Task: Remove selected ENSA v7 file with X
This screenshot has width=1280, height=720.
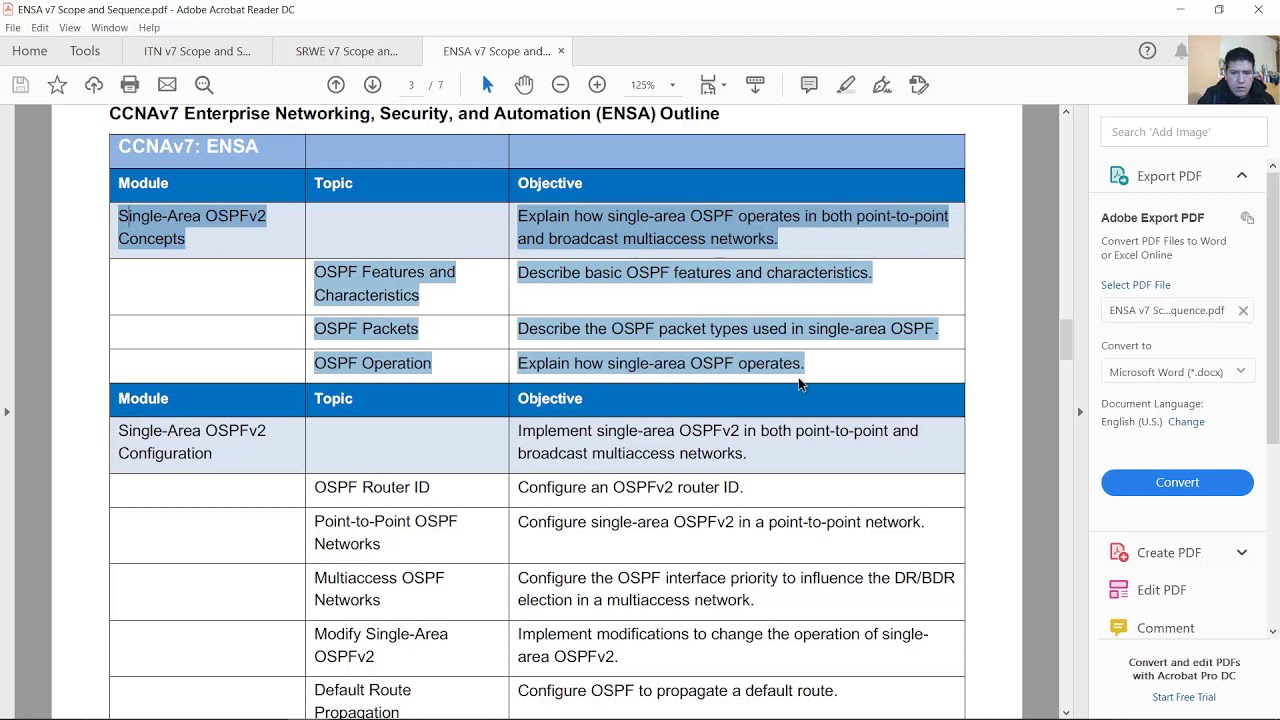Action: coord(1243,311)
